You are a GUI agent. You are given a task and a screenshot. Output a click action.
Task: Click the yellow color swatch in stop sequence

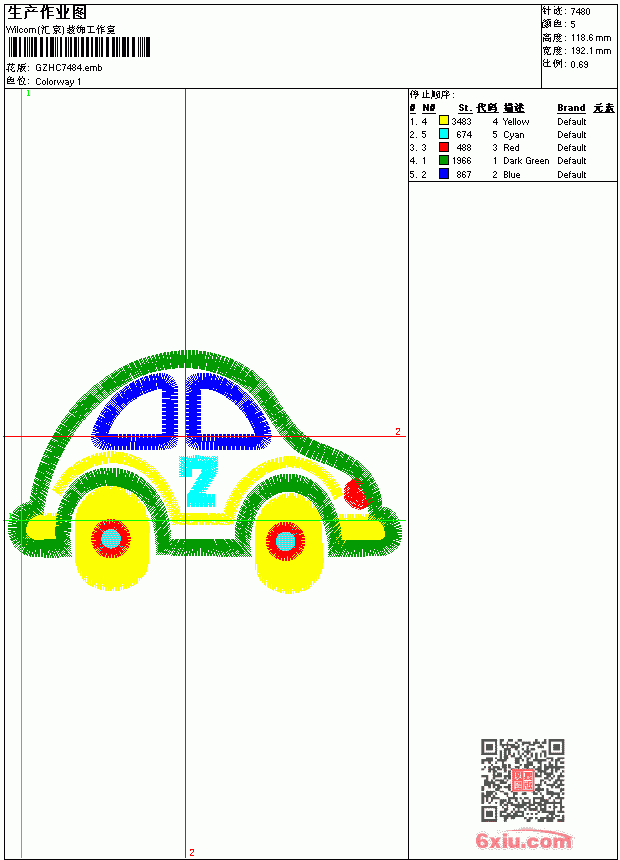444,121
